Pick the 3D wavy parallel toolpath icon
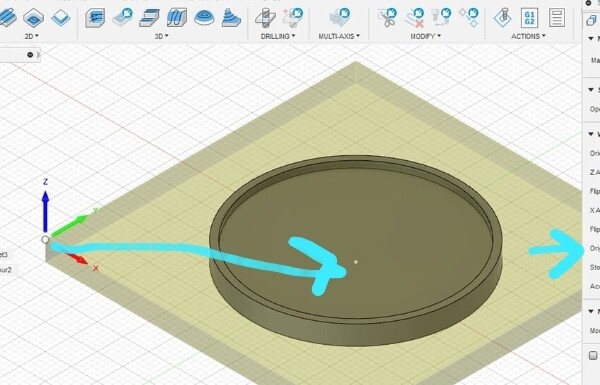Viewport: 600px width, 385px height. 177,18
